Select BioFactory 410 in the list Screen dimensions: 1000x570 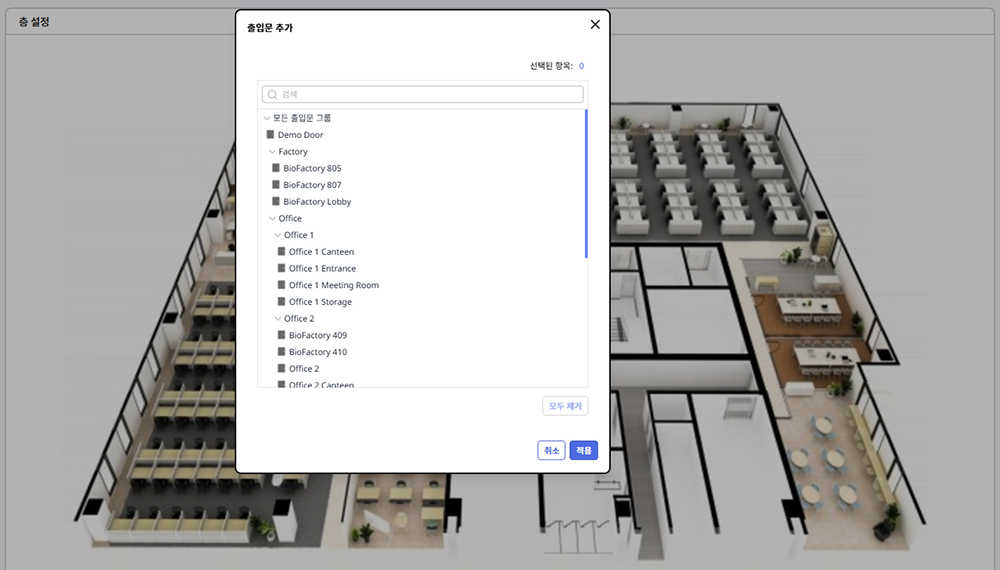click(318, 352)
